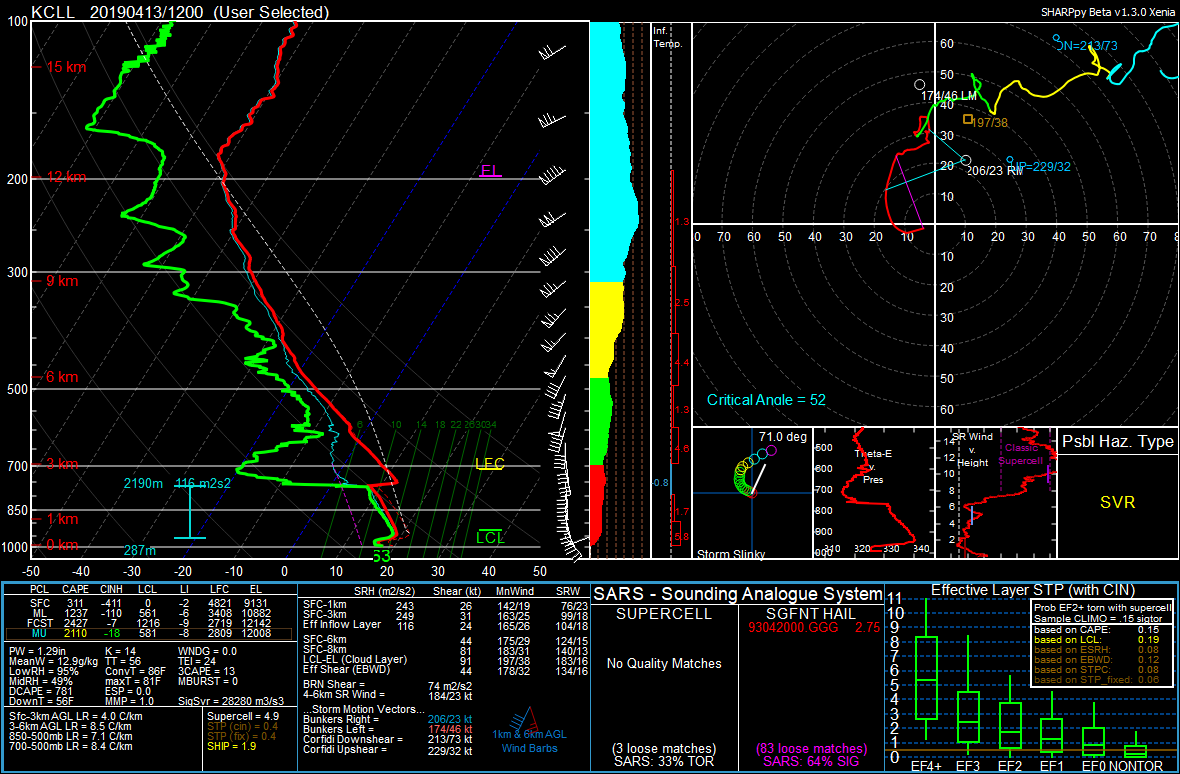This screenshot has height=774, width=1180.
Task: Click the Eff Inflow Layer row
Action: point(443,624)
